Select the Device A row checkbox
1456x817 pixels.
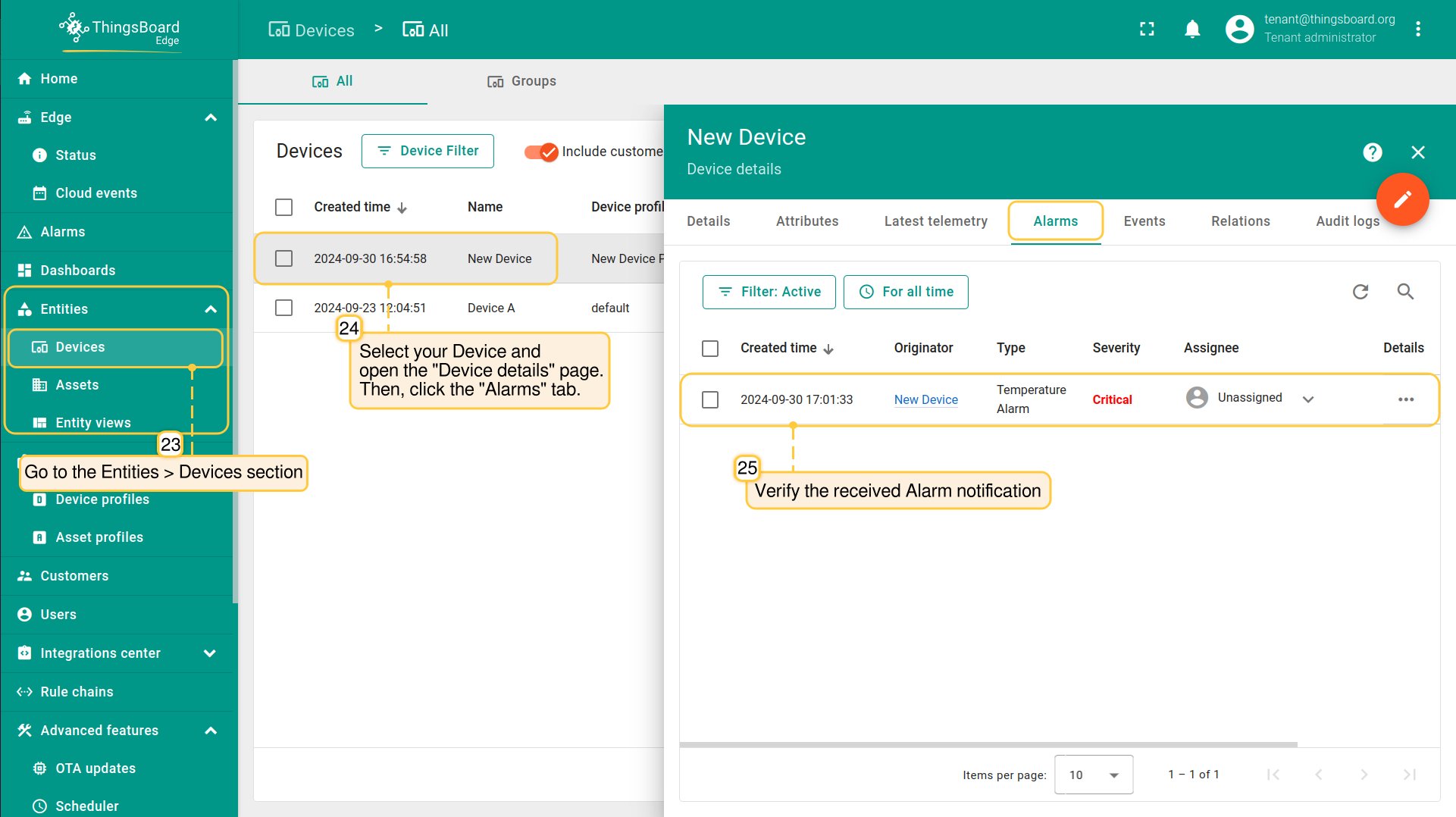[284, 308]
